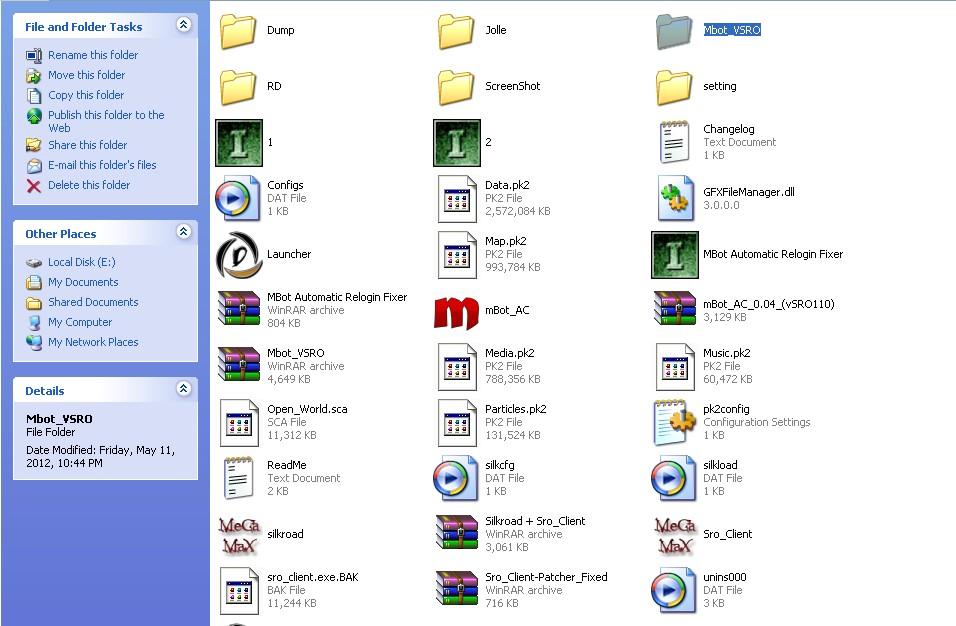The height and width of the screenshot is (626, 956).
Task: Open the silkroad MeGa MaX icon
Action: click(239, 535)
